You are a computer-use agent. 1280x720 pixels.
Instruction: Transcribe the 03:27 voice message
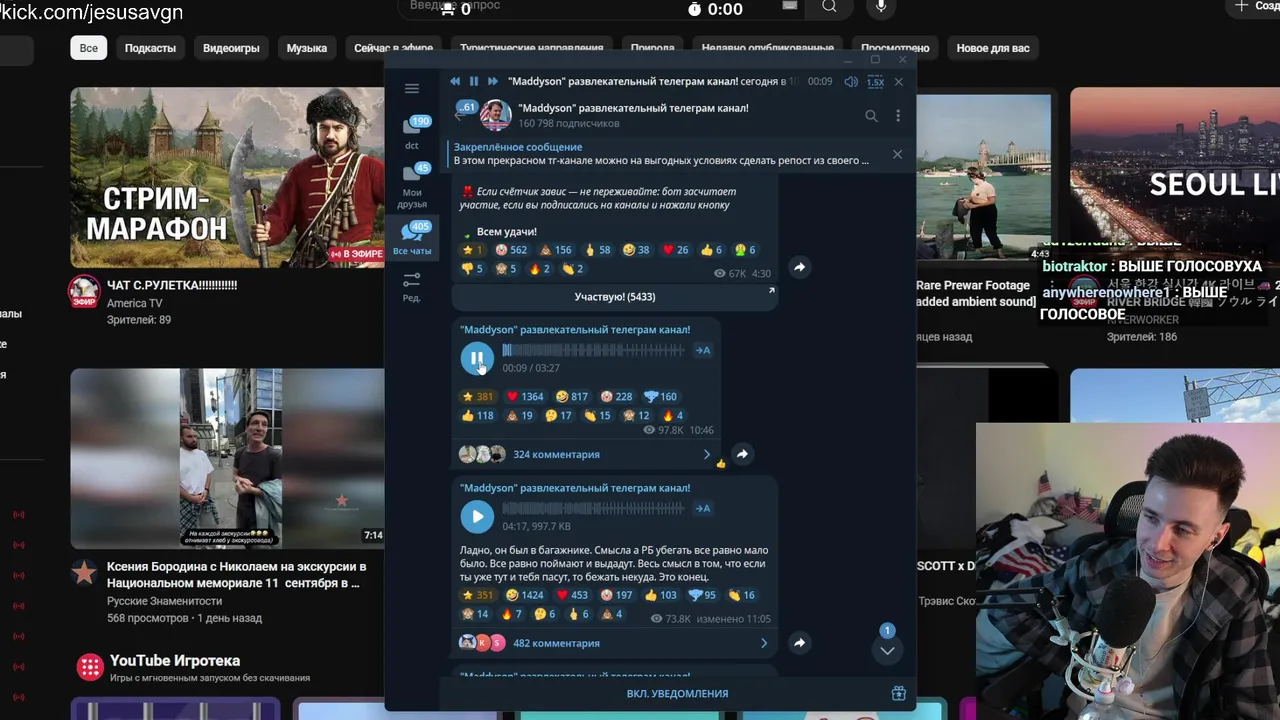(x=703, y=350)
